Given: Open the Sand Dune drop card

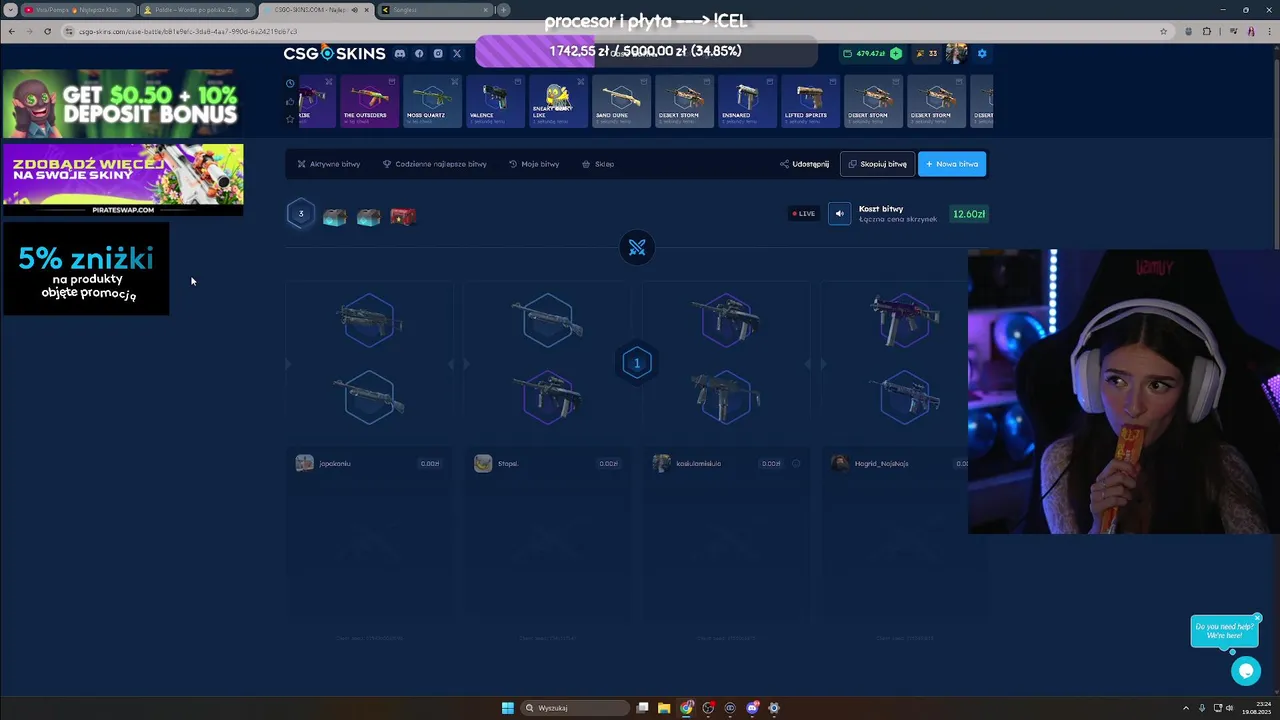Looking at the screenshot, I should pos(621,101).
